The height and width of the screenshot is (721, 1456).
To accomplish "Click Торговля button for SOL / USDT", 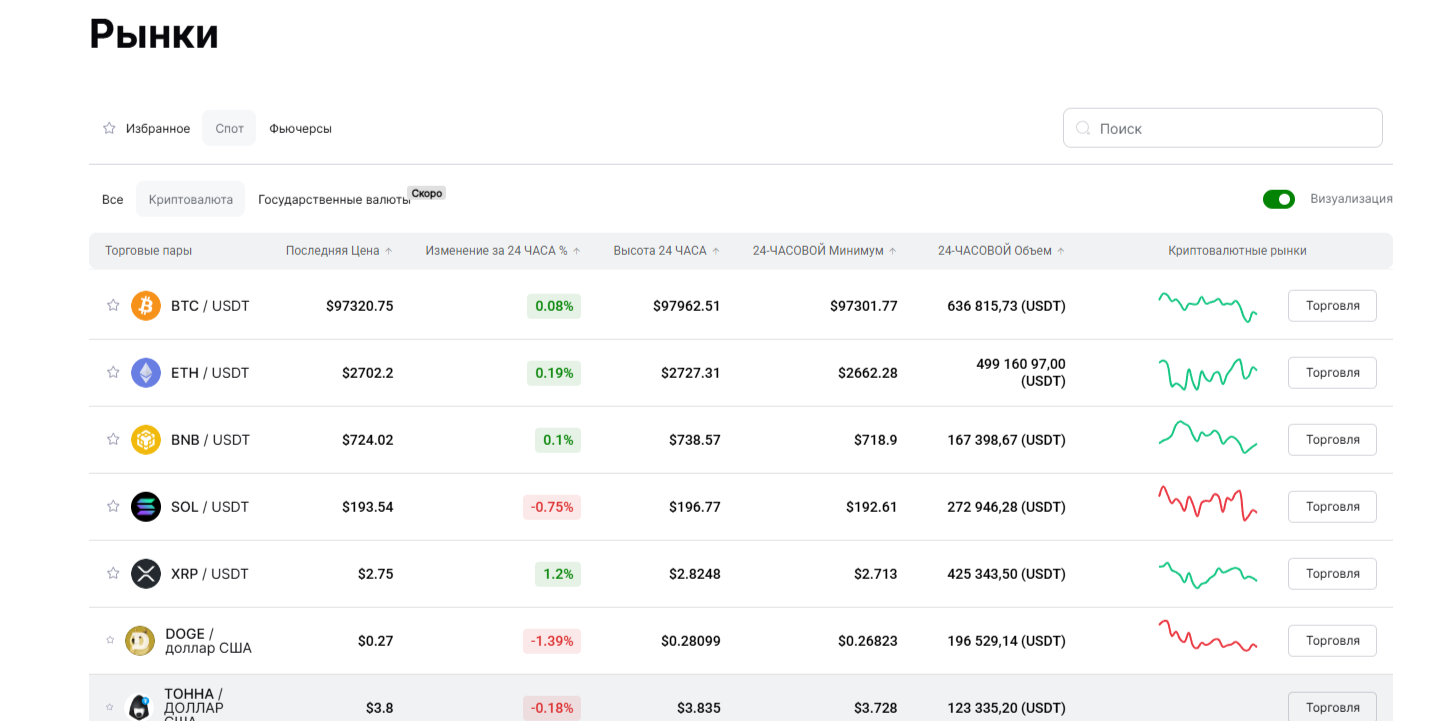I will (x=1332, y=506).
